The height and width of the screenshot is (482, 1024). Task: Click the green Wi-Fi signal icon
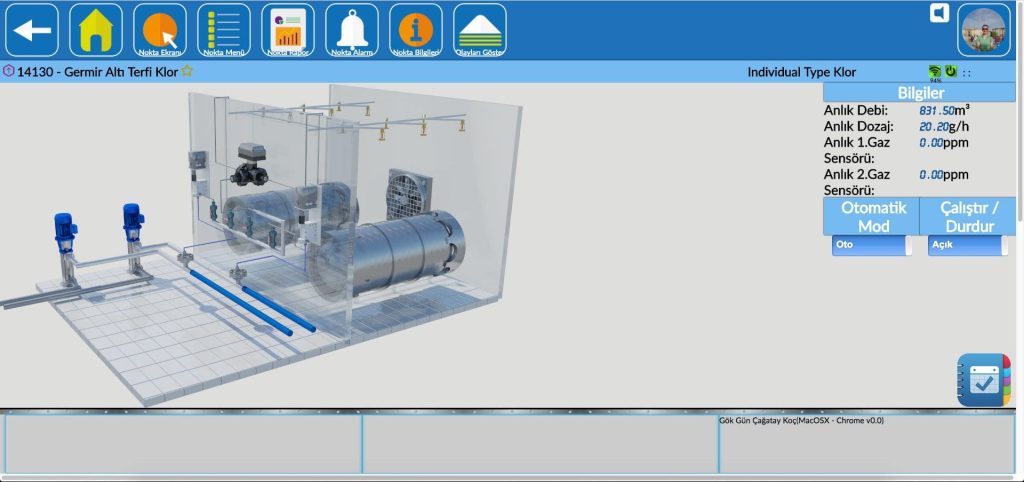[x=935, y=71]
